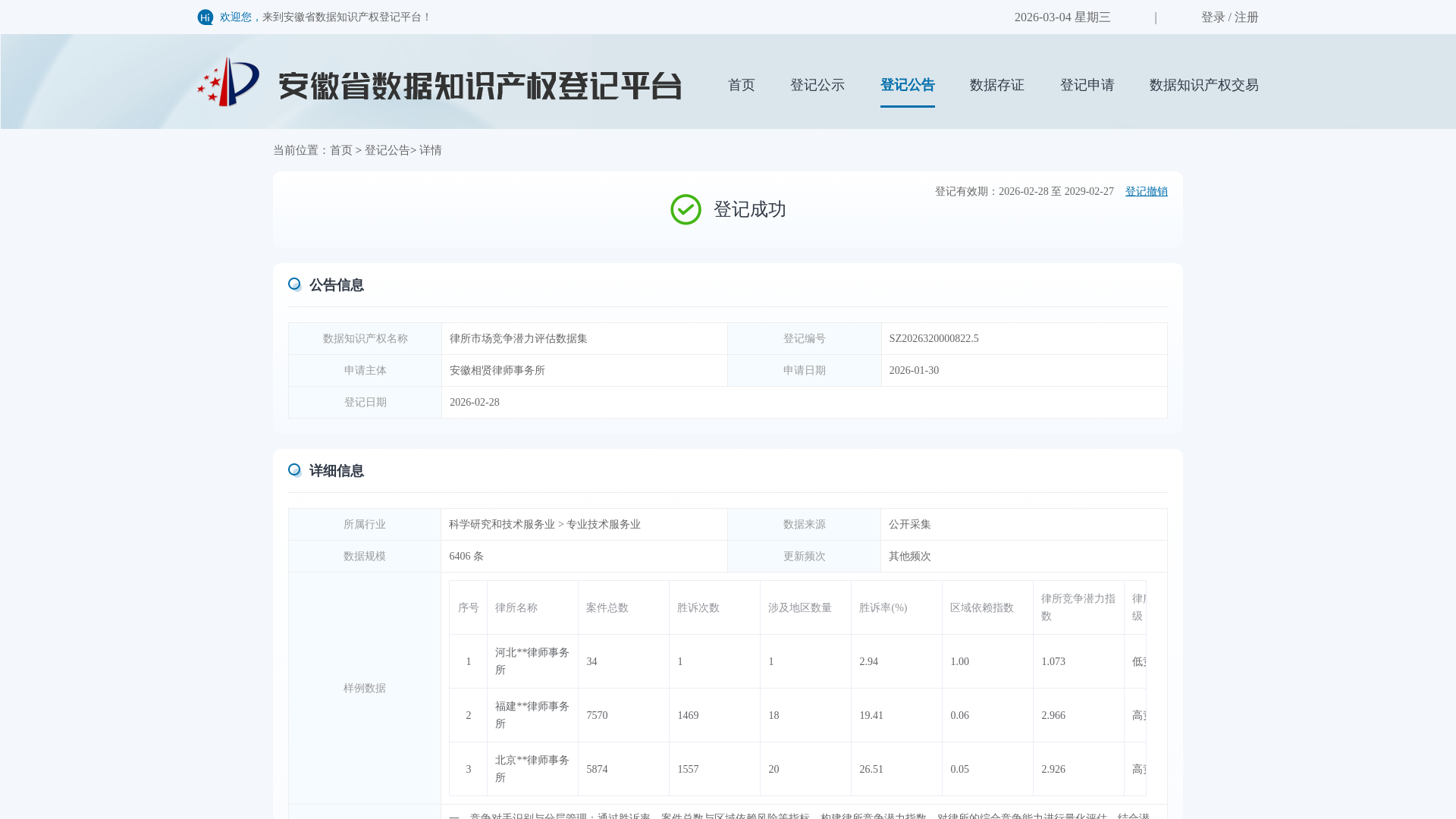Open the 首页 navigation tab
This screenshot has height=819, width=1456.
pos(742,85)
